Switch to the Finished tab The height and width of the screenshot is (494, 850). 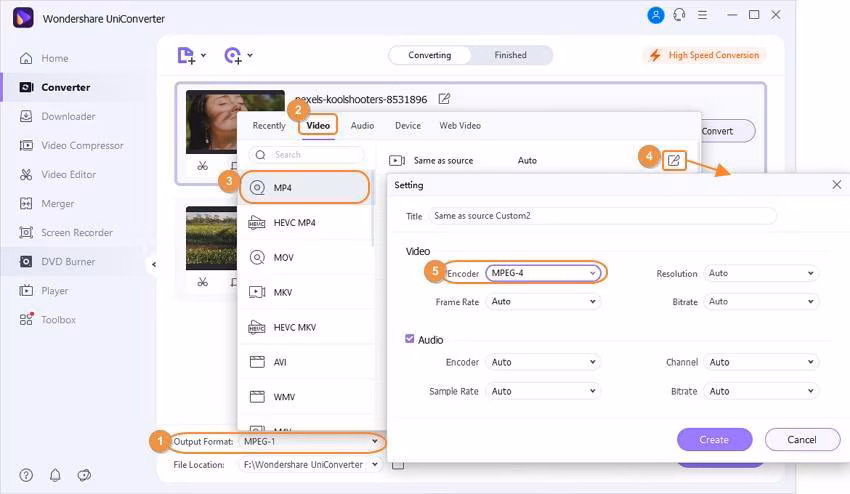[510, 55]
